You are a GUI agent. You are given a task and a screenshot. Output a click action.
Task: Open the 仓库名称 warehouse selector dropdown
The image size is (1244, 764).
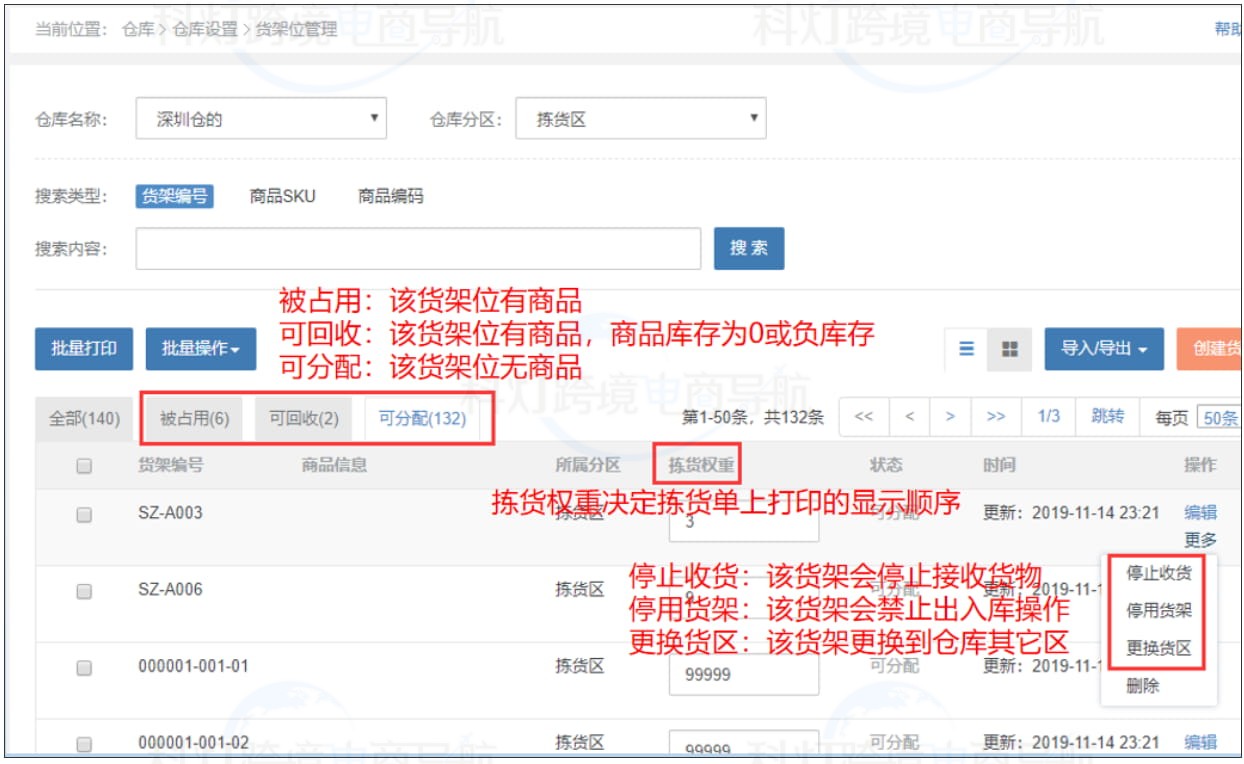260,118
